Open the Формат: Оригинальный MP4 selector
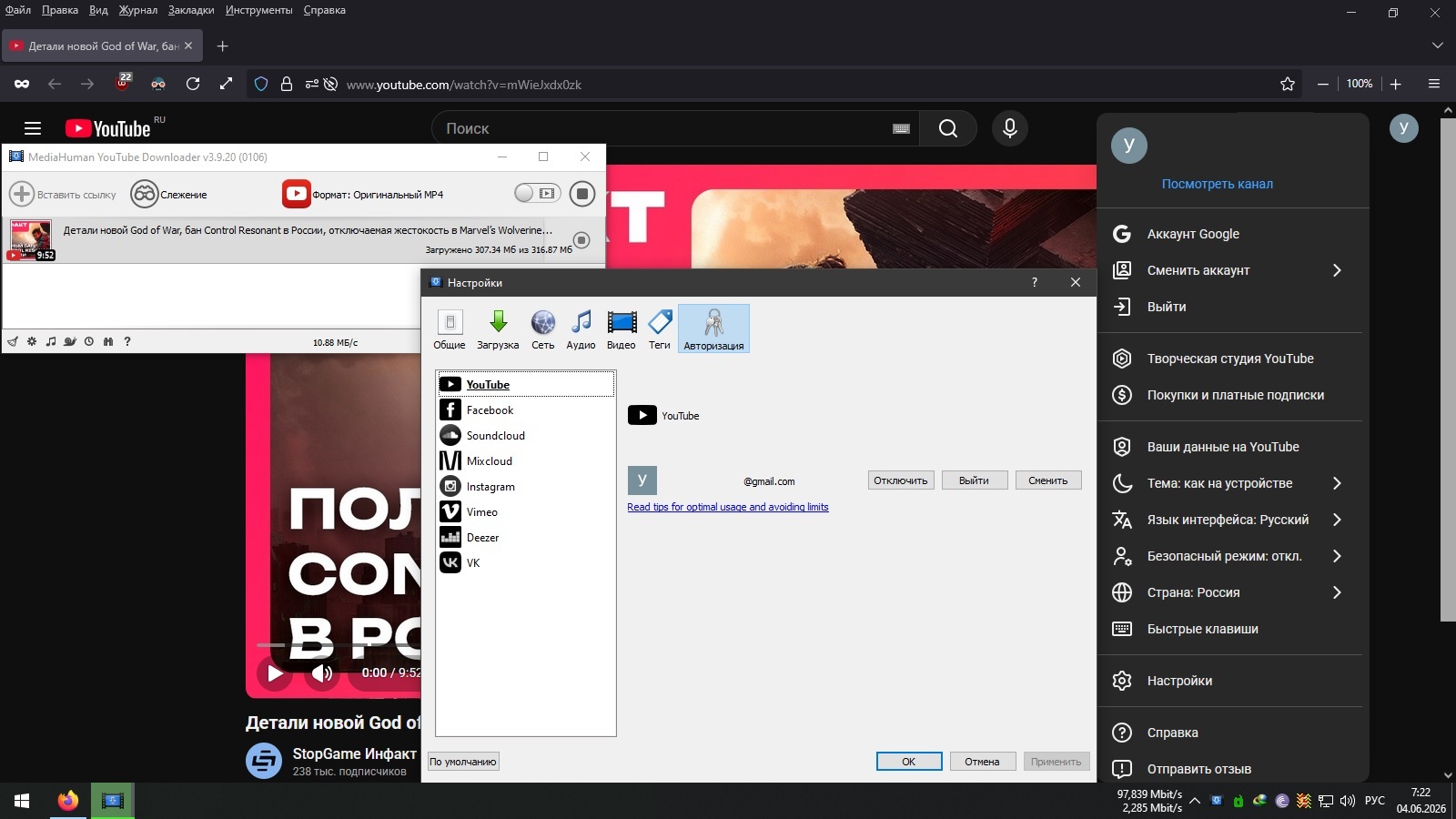This screenshot has width=1456, height=819. (x=363, y=194)
